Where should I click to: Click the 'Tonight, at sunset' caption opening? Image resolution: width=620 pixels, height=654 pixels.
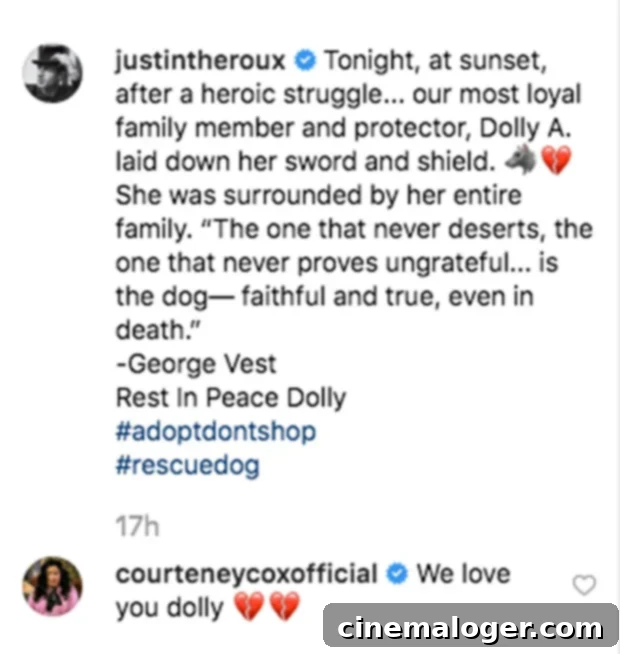click(x=435, y=61)
